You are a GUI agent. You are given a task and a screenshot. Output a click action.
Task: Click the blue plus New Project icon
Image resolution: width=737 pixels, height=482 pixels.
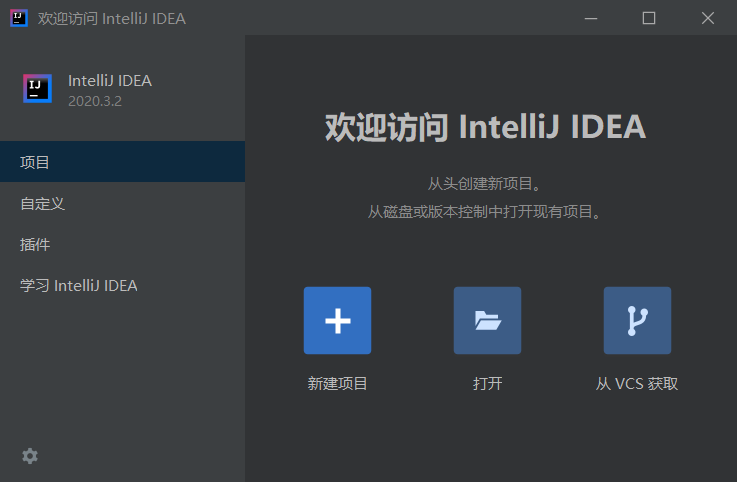click(x=337, y=320)
